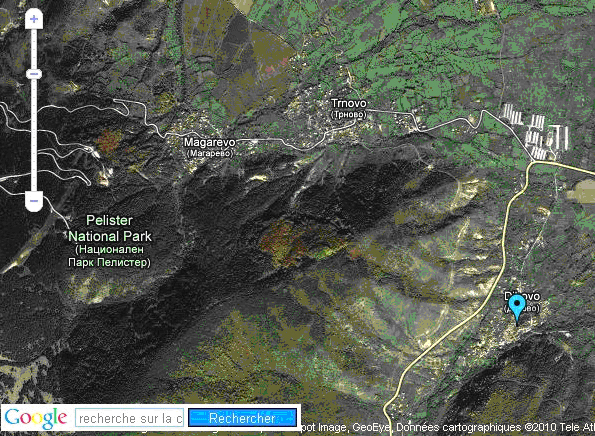Zoom out with the bottom minus button
Image resolution: width=595 pixels, height=436 pixels.
point(34,201)
